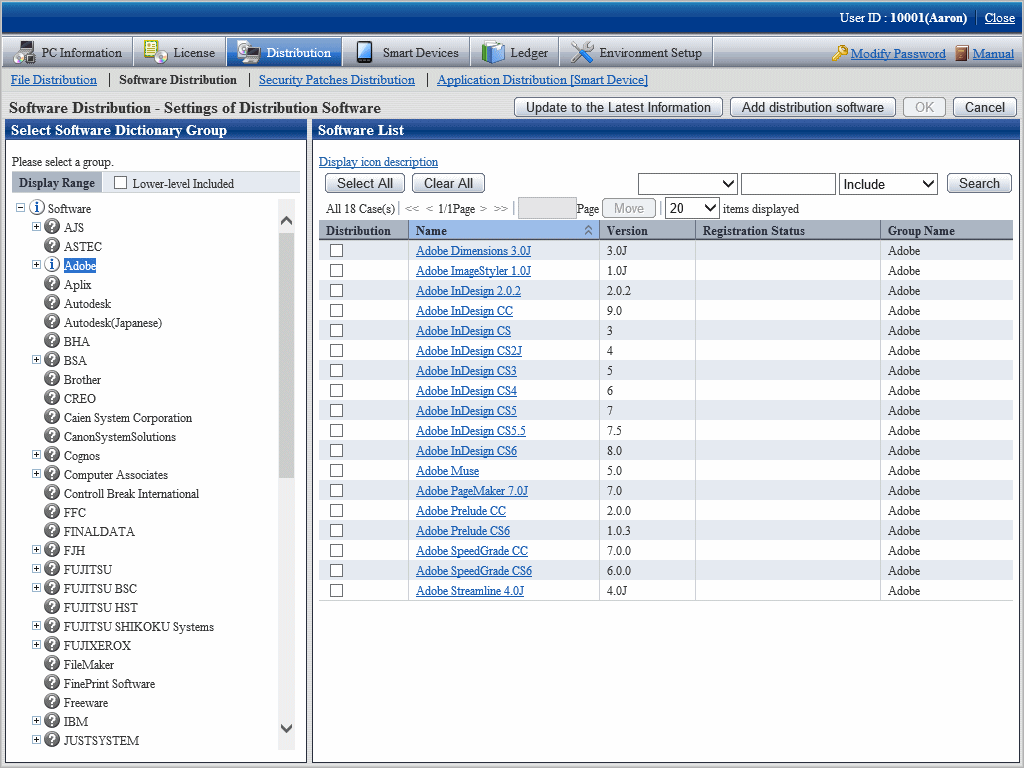Click the question icon beside AJS
The image size is (1024, 768).
coord(52,227)
